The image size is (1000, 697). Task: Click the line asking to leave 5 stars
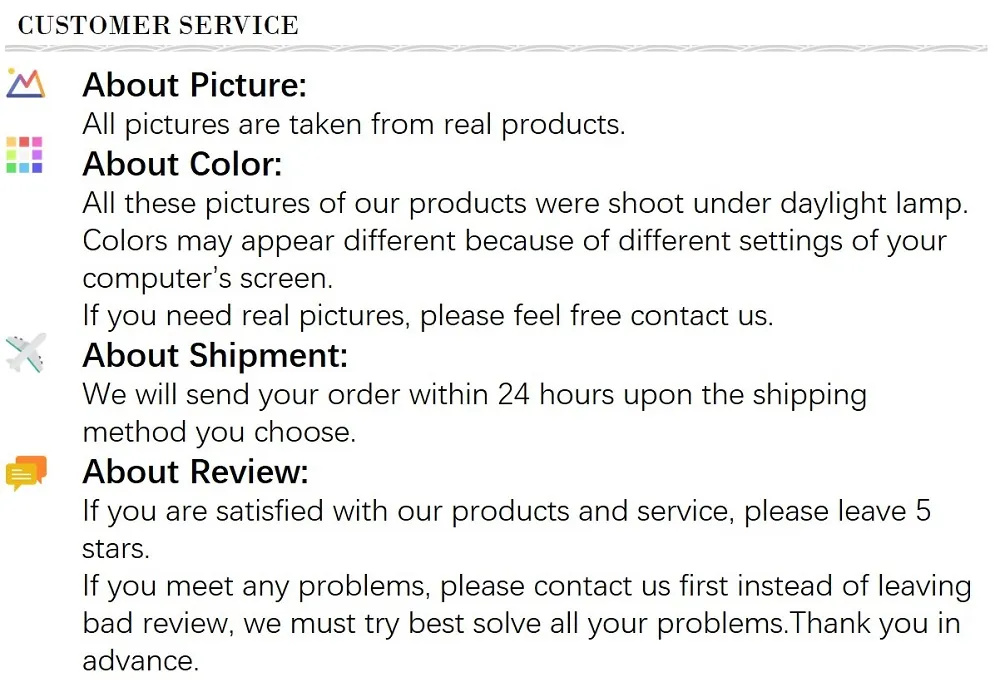(507, 511)
